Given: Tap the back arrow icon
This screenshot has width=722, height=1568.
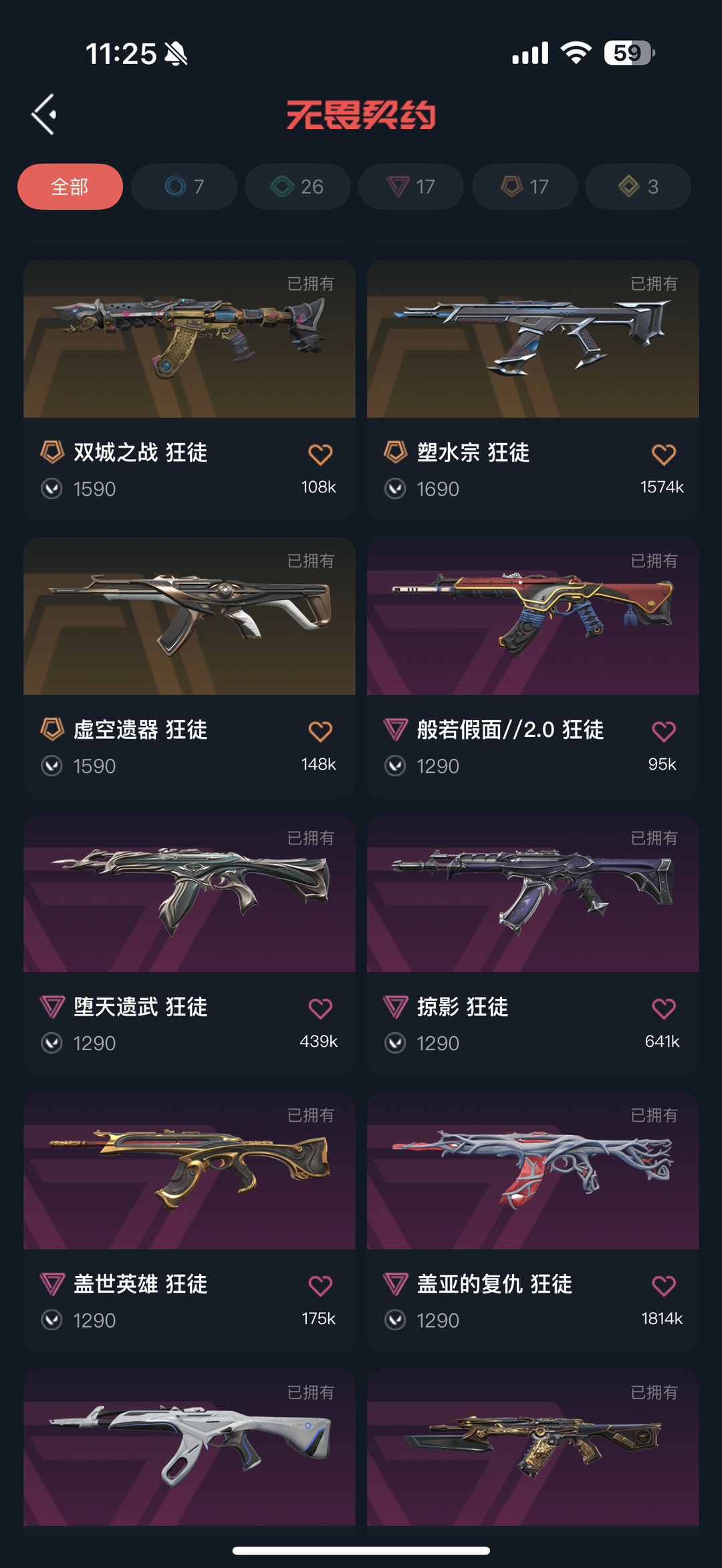Looking at the screenshot, I should point(44,114).
